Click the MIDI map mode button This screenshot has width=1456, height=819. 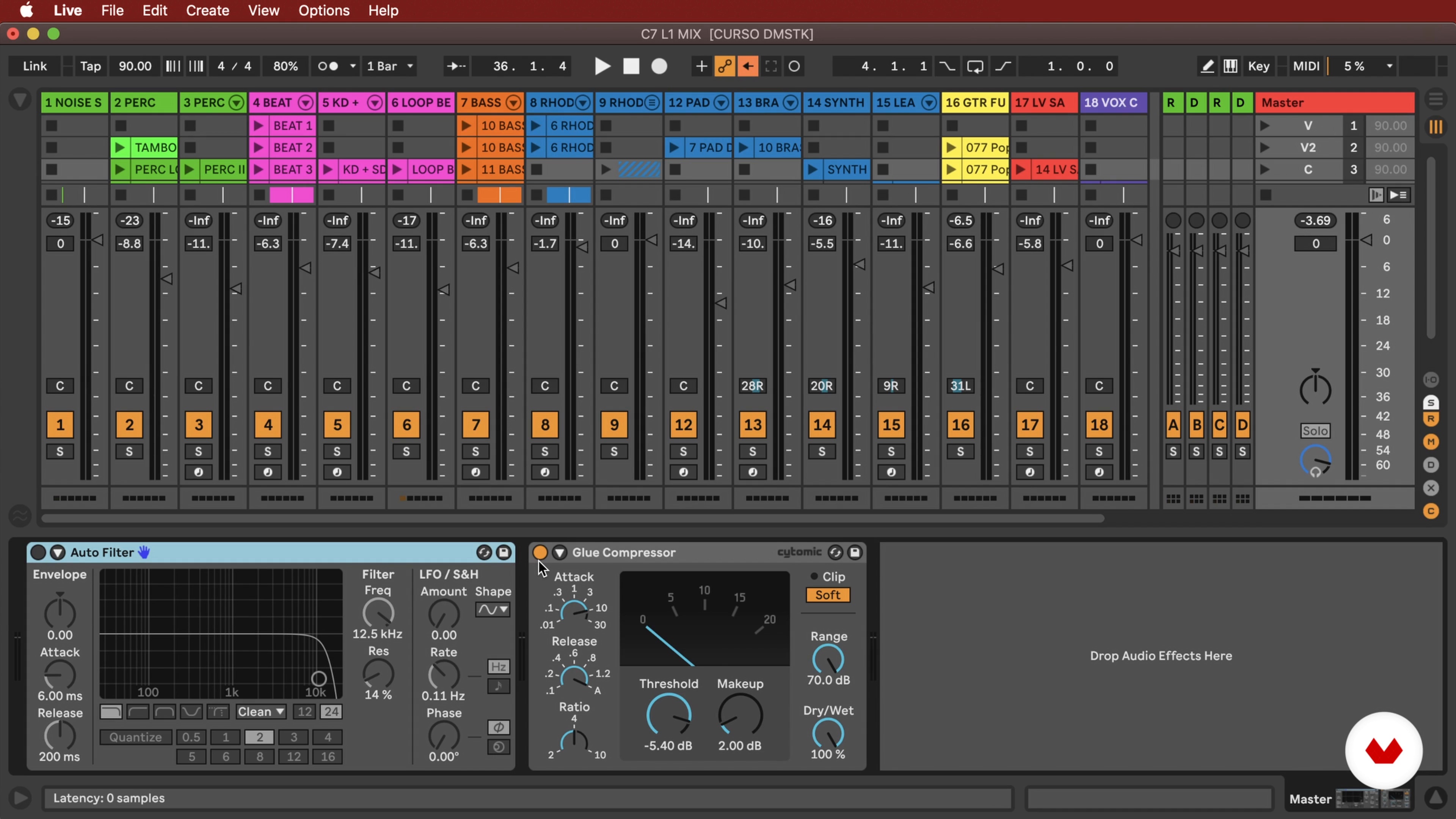pyautogui.click(x=1306, y=66)
